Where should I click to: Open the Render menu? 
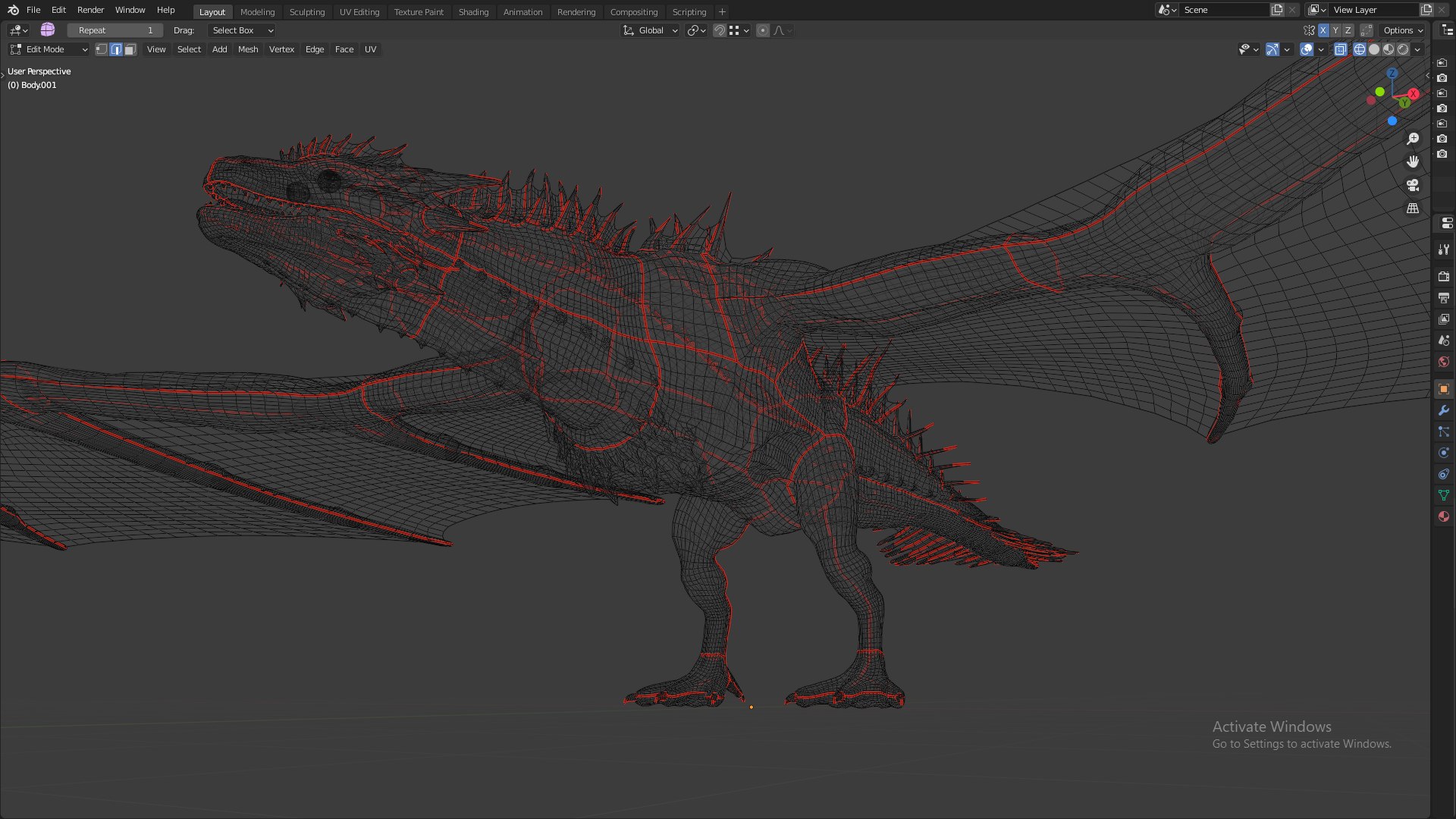pos(90,10)
